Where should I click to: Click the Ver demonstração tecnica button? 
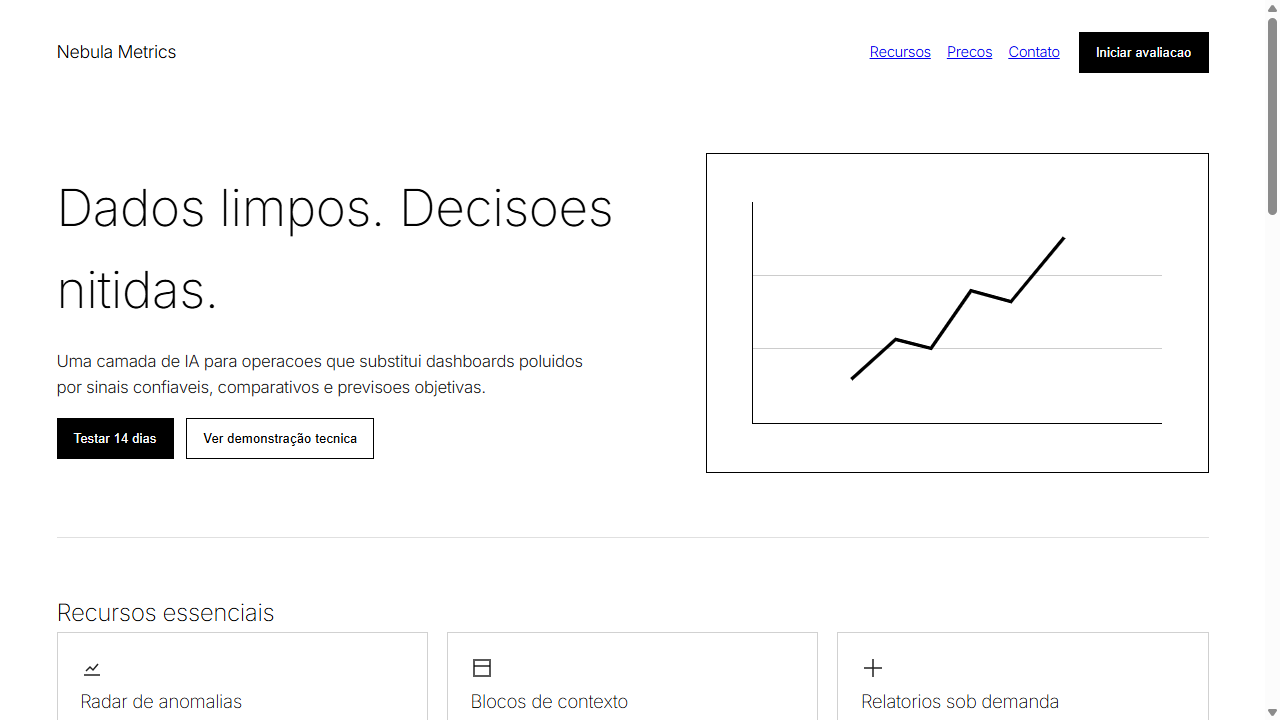(x=280, y=438)
